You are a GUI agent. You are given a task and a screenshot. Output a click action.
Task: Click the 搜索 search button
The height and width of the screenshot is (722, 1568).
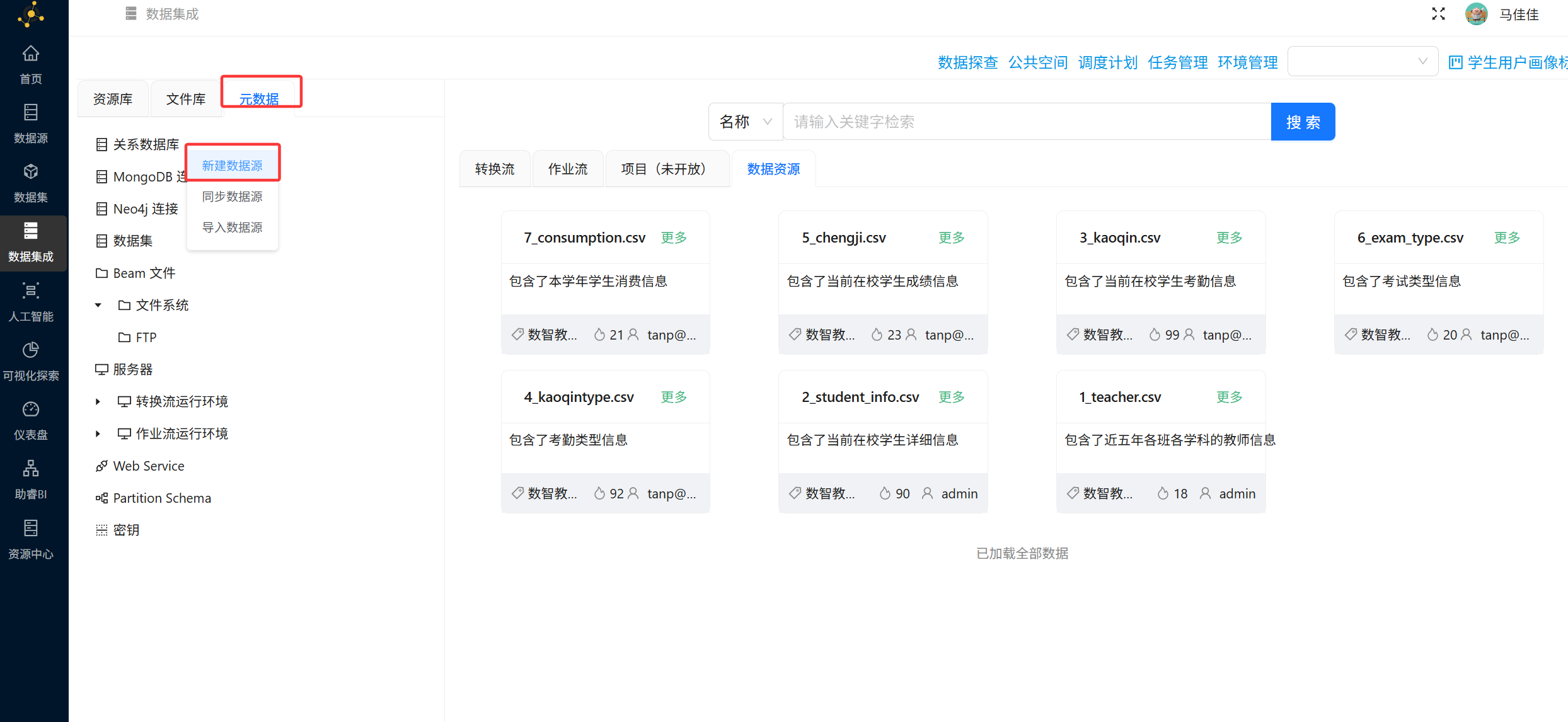point(1303,122)
